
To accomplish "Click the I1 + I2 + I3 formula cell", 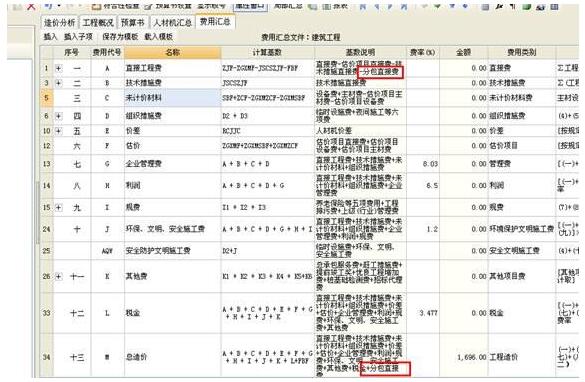I will click(x=267, y=207).
